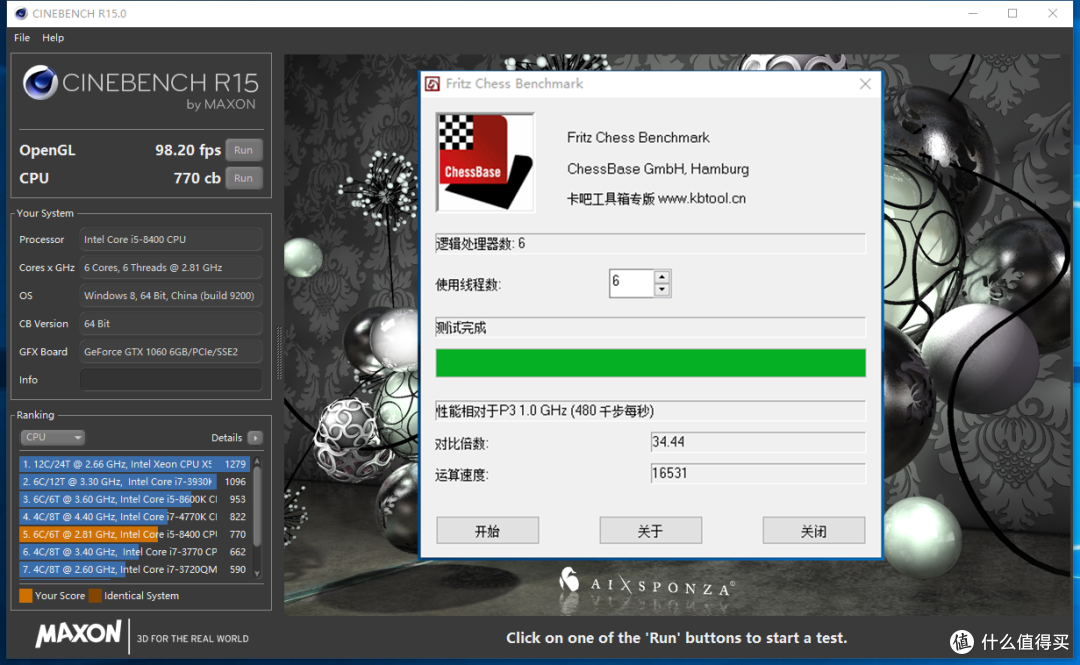Run the CPU benchmark test
This screenshot has width=1080, height=665.
click(x=243, y=178)
